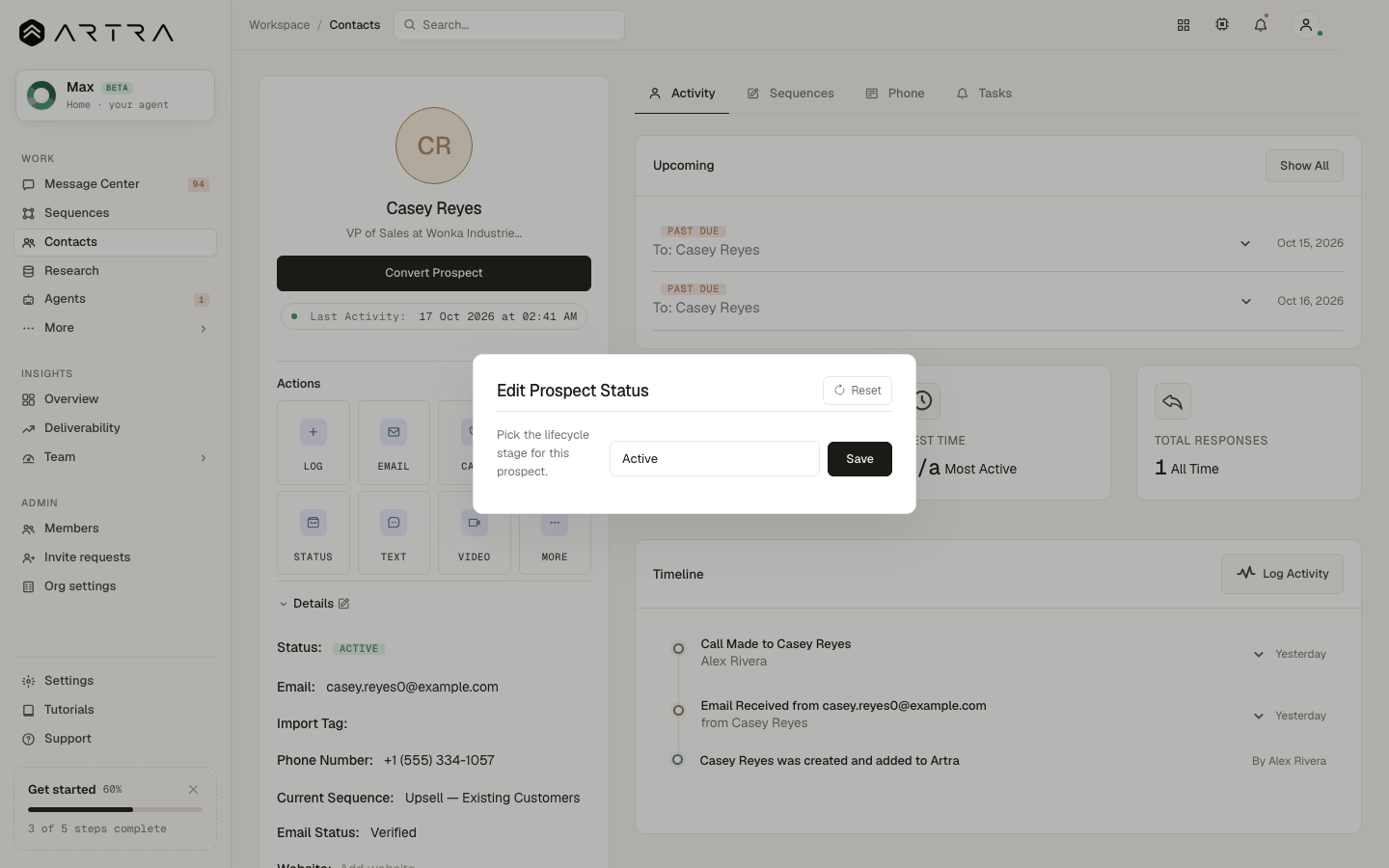This screenshot has width=1389, height=868.
Task: Switch to the Phone tab
Action: coord(895,94)
